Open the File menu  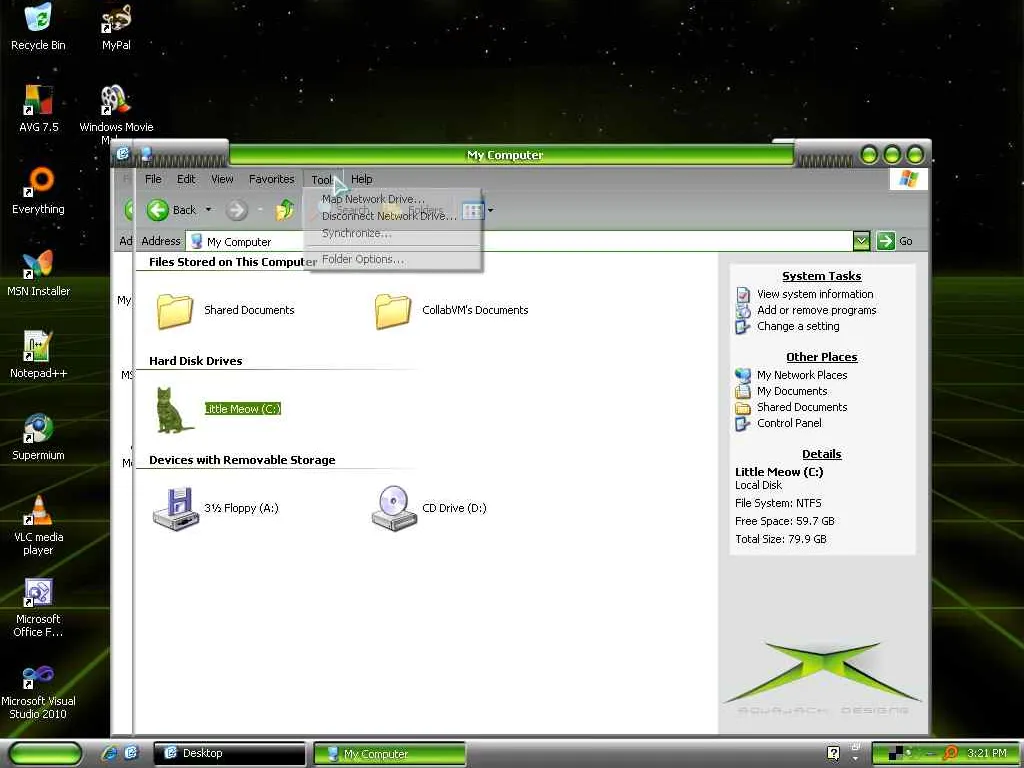pos(153,179)
